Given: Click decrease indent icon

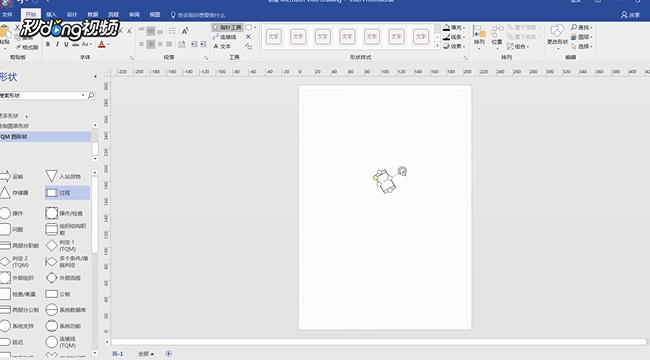Looking at the screenshot, I should click(194, 44).
